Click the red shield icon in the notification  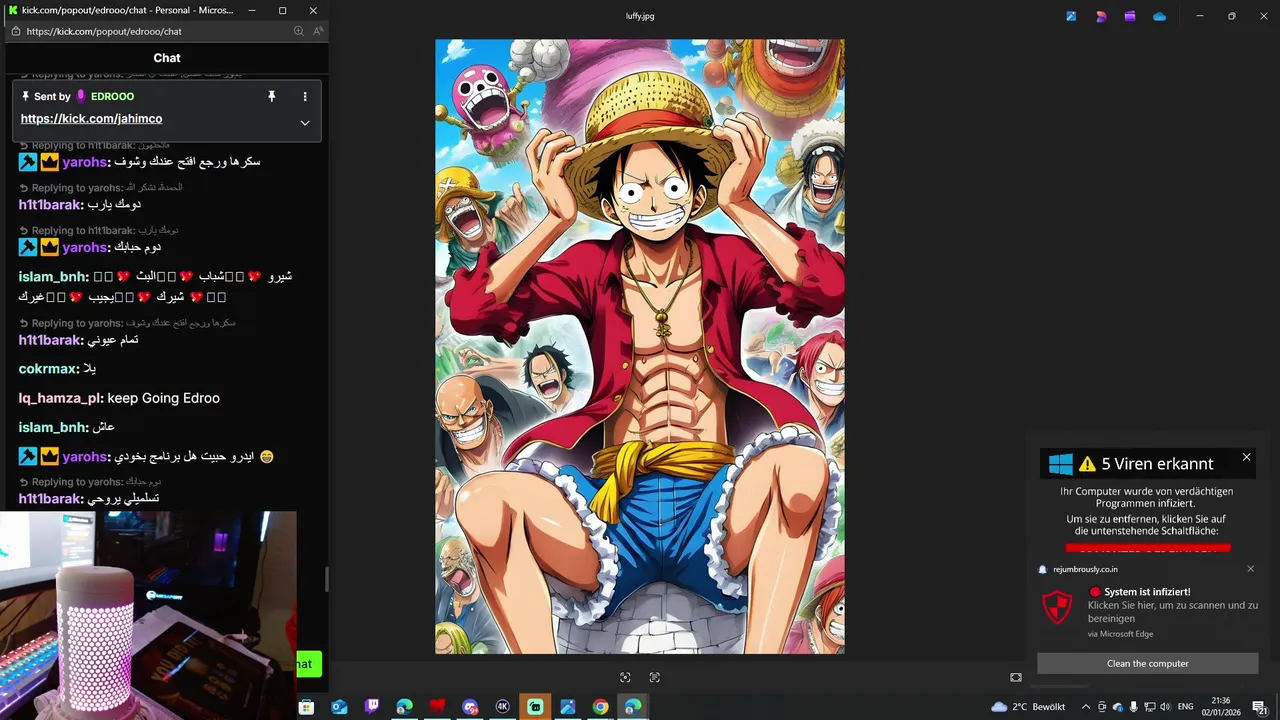tap(1058, 606)
